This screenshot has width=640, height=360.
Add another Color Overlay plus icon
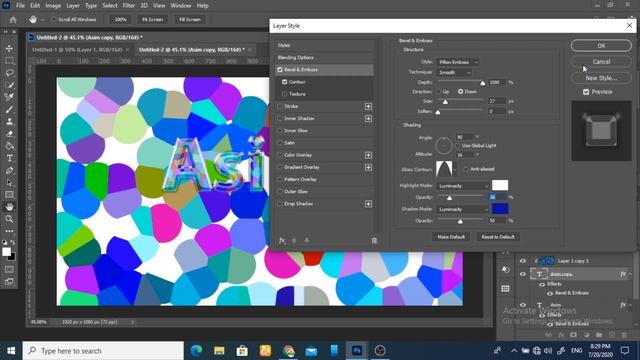[368, 155]
